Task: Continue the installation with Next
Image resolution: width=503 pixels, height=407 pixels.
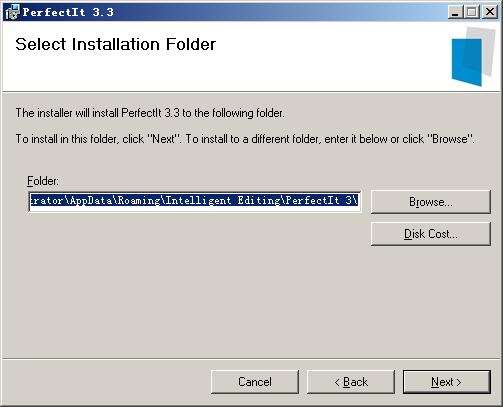Action: point(447,382)
